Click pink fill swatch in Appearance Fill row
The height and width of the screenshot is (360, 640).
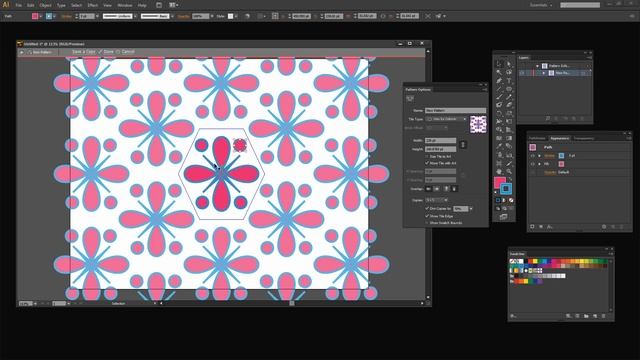[x=561, y=164]
